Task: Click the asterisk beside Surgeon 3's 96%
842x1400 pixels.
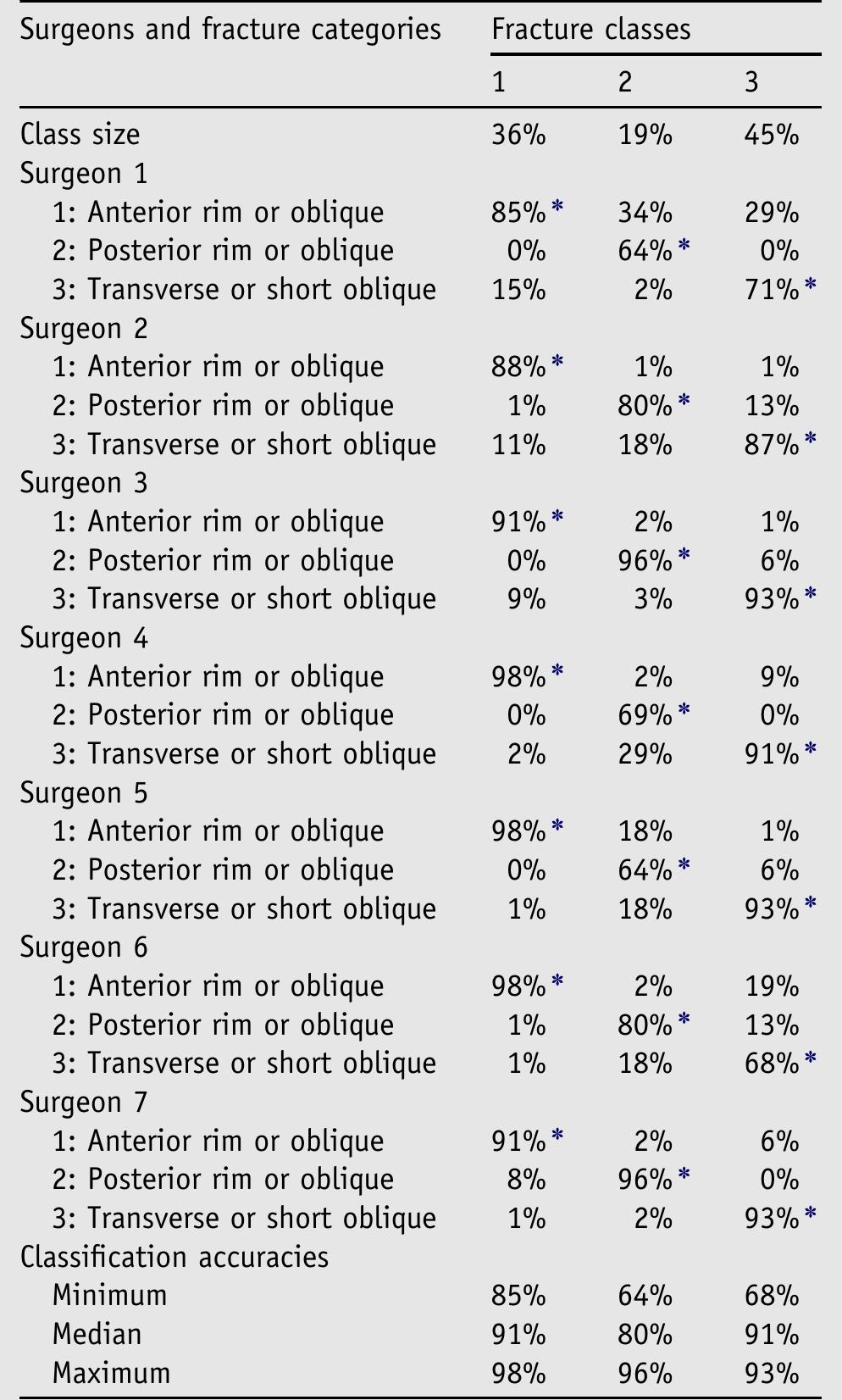Action: click(x=684, y=556)
